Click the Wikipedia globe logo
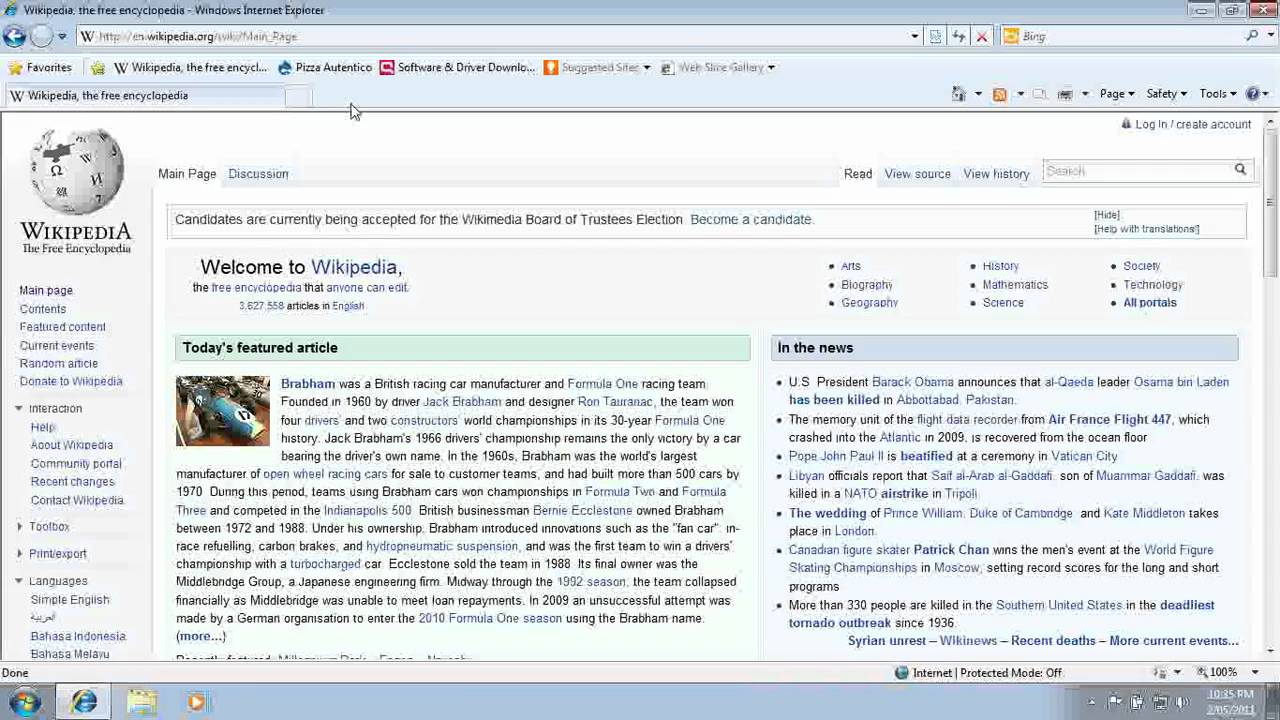 (76, 190)
